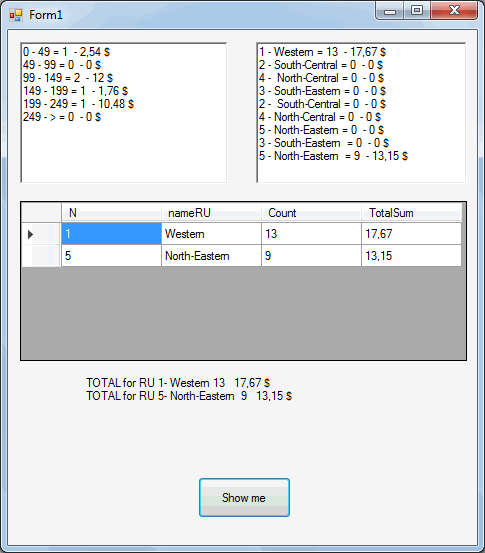Select the highlighted cell with value 1
This screenshot has width=485, height=553.
coord(111,233)
